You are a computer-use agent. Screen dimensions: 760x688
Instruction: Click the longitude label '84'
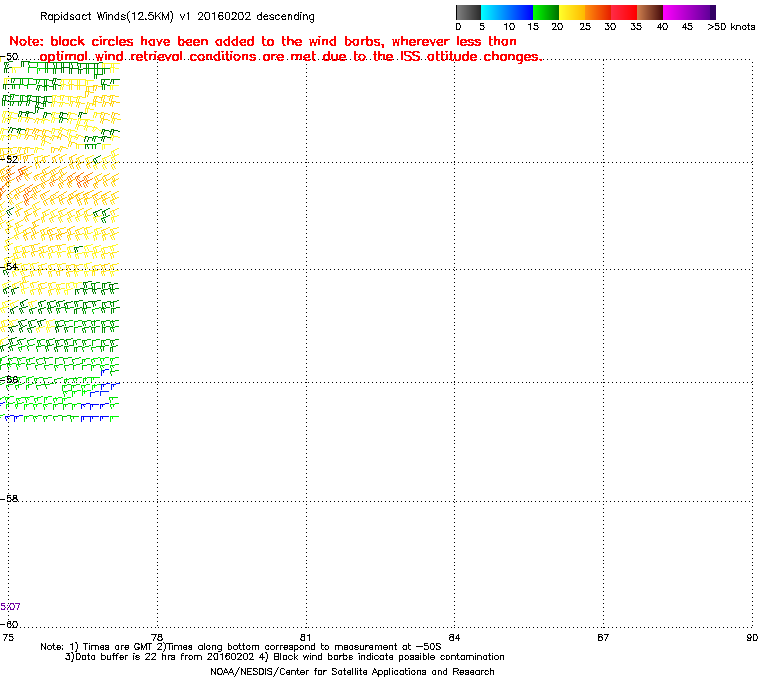point(454,638)
